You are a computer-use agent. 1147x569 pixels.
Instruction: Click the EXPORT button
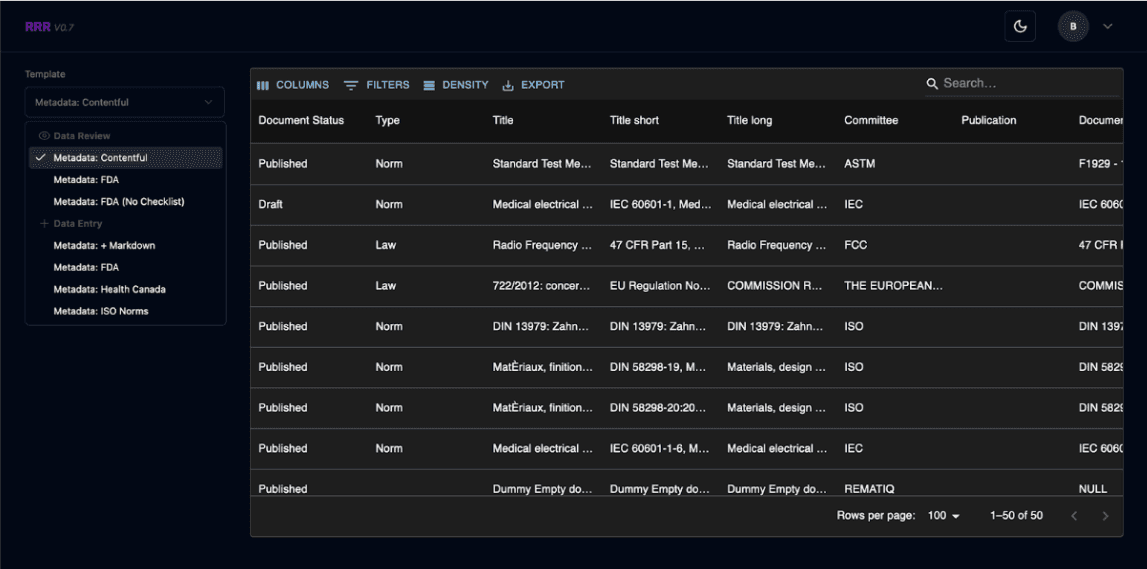(x=533, y=85)
